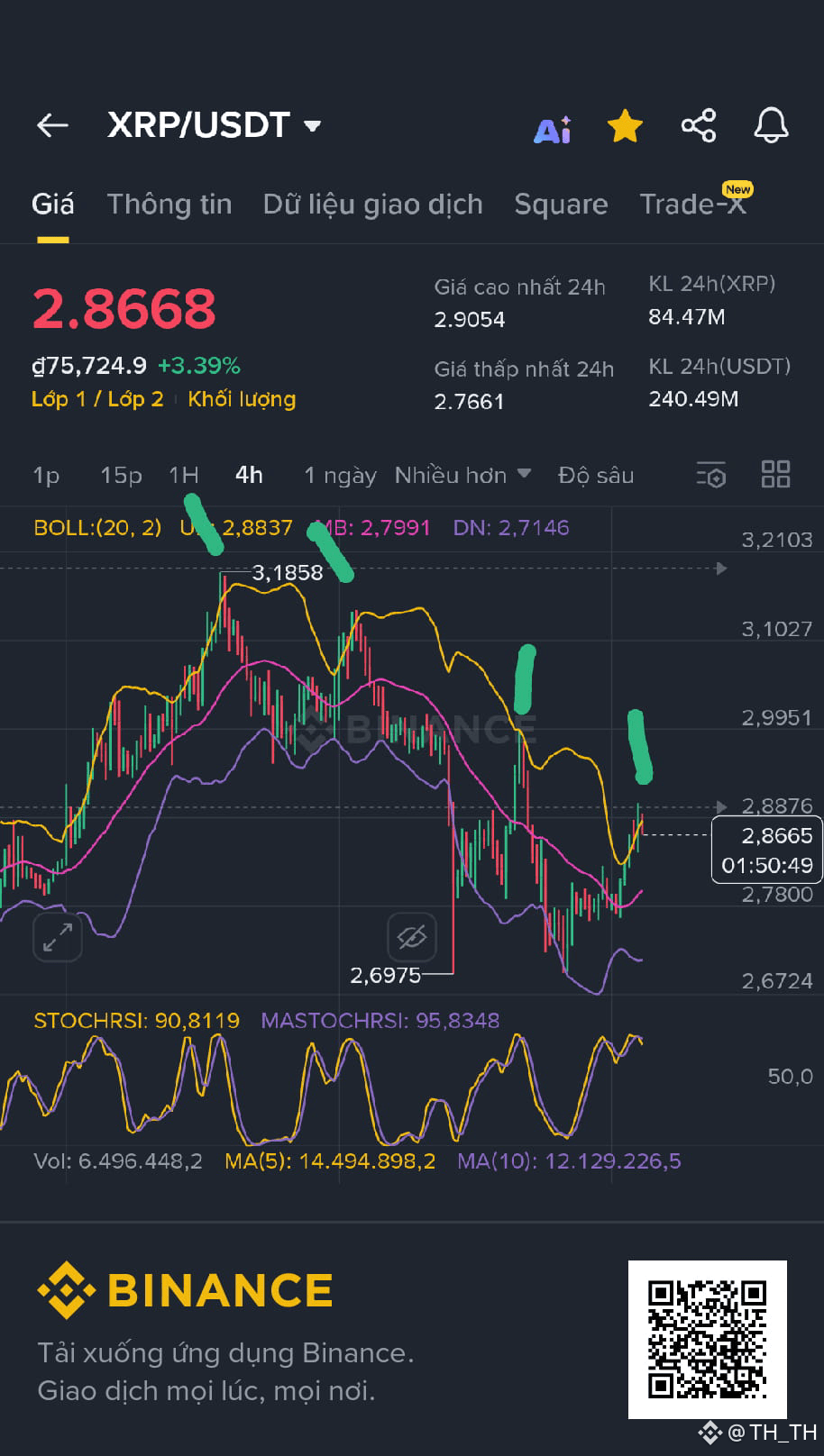The image size is (824, 1456).
Task: Tap the Lớp 1 / Lớp 2 tag
Action: pos(97,399)
